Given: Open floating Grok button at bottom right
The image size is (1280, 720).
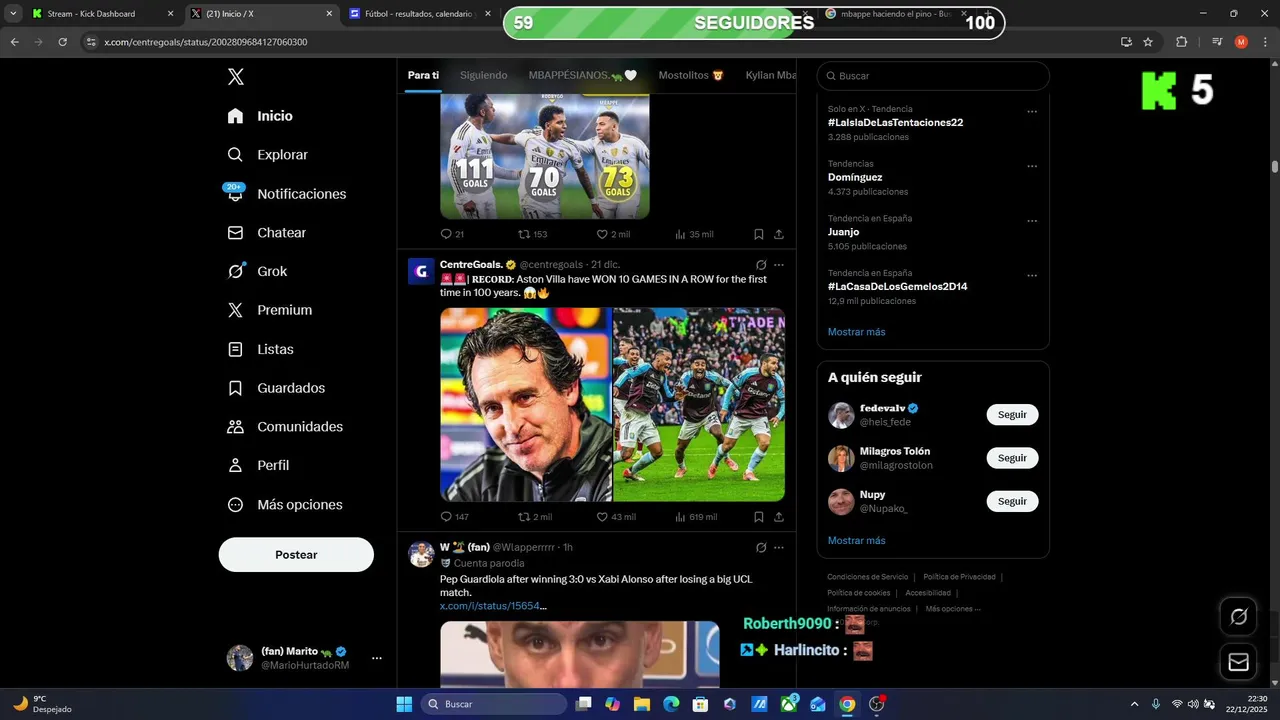Looking at the screenshot, I should (x=1238, y=617).
